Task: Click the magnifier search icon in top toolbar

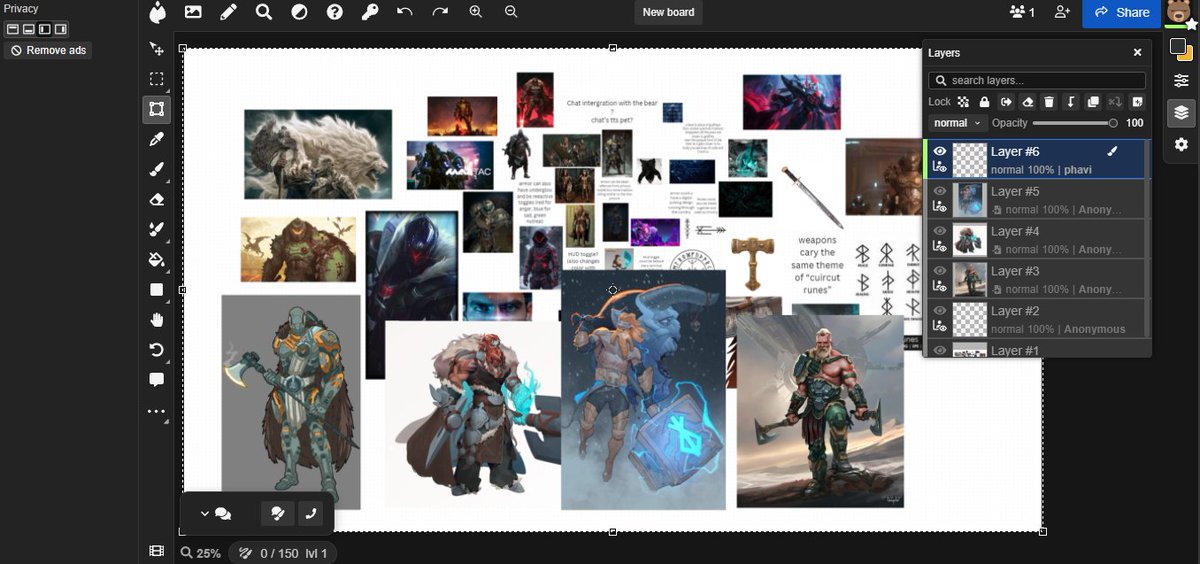Action: point(263,12)
